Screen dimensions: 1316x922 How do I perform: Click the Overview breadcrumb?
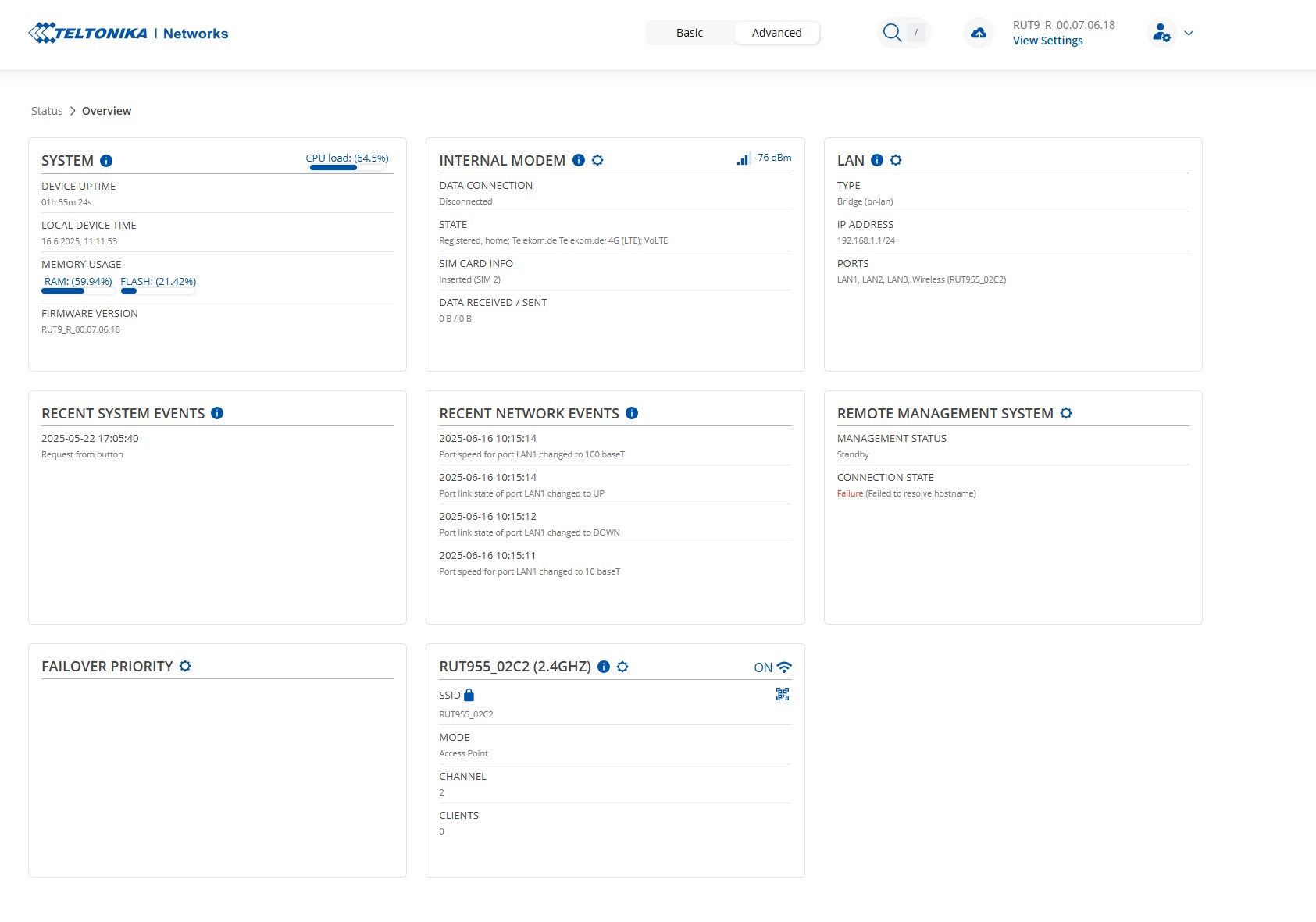[106, 111]
